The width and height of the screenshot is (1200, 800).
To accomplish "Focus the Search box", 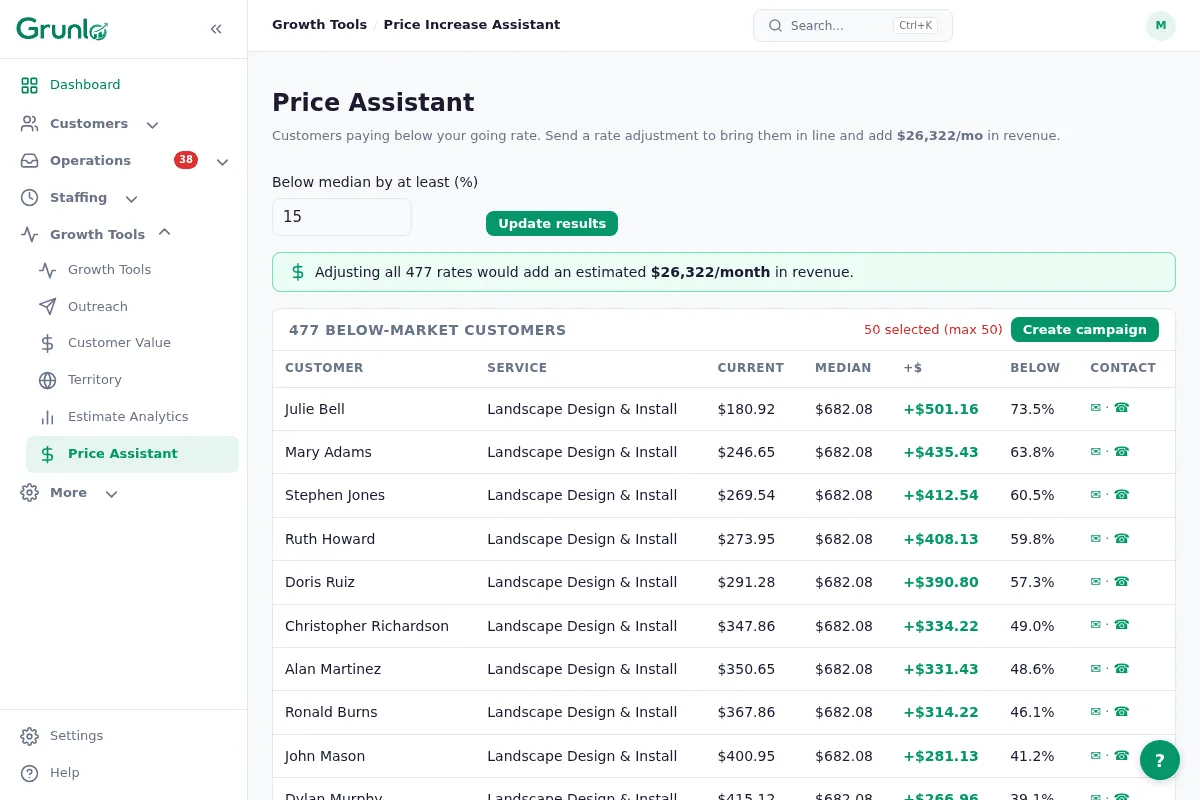I will click(x=853, y=26).
